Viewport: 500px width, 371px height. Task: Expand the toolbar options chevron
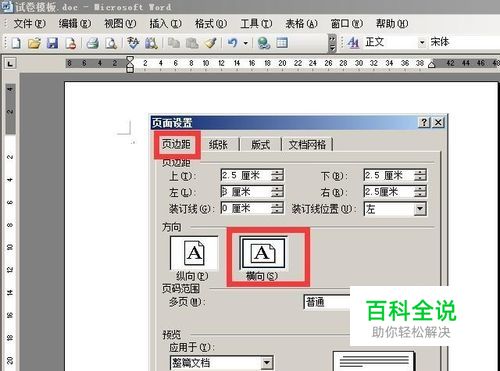332,43
